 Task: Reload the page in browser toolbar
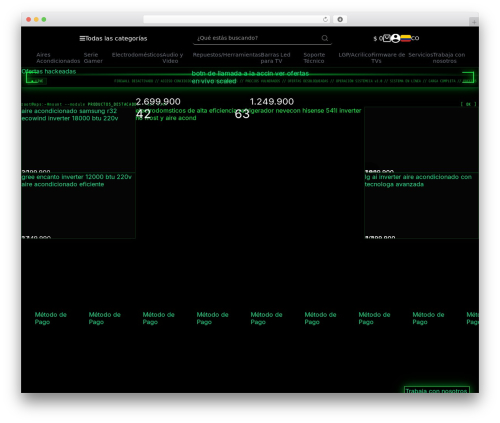click(x=325, y=20)
